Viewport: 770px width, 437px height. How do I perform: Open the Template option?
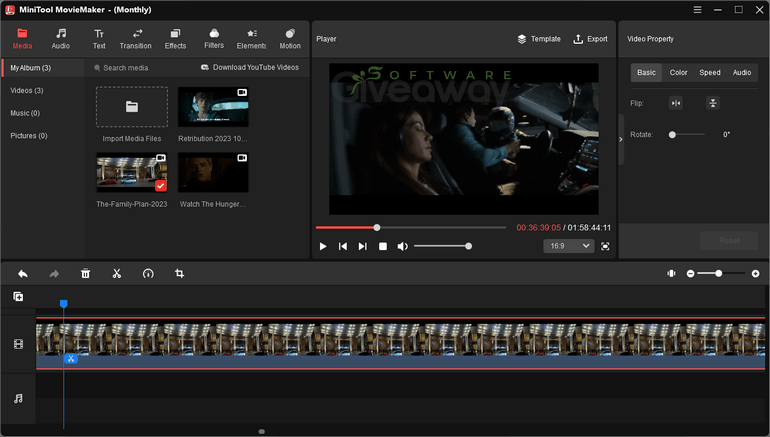[x=539, y=39]
